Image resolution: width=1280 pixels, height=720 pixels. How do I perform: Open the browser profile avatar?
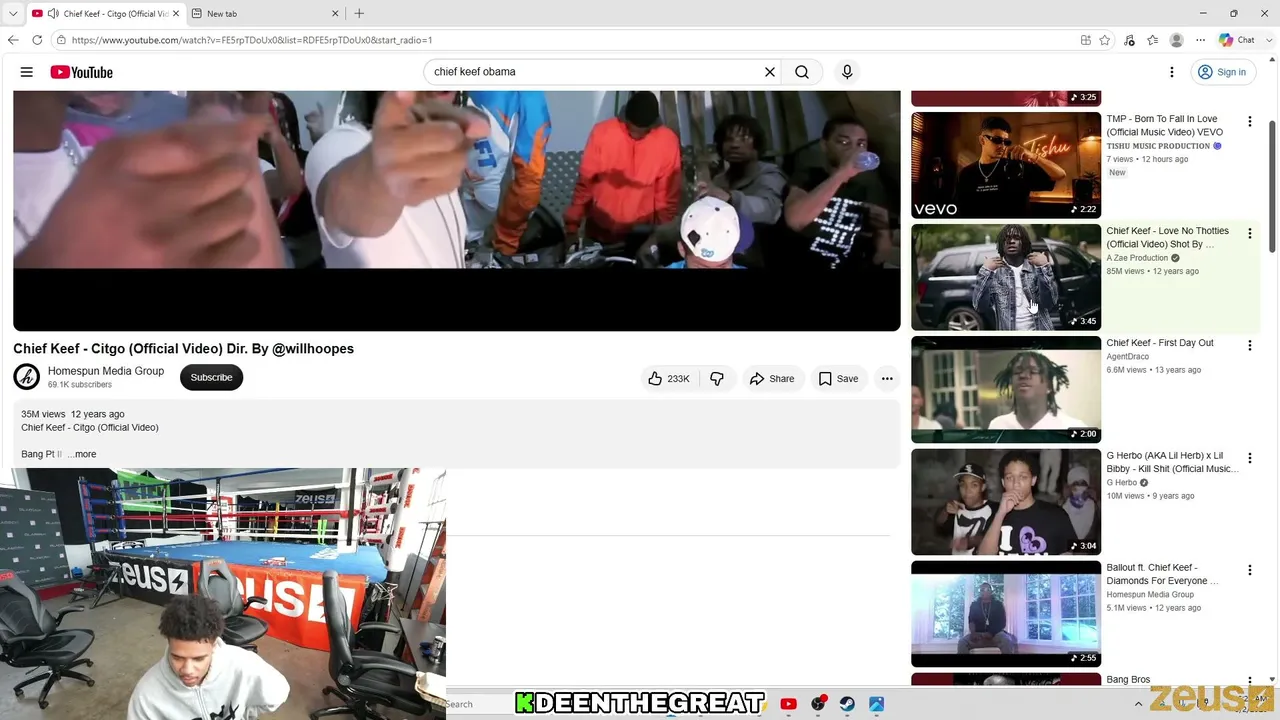point(1177,40)
